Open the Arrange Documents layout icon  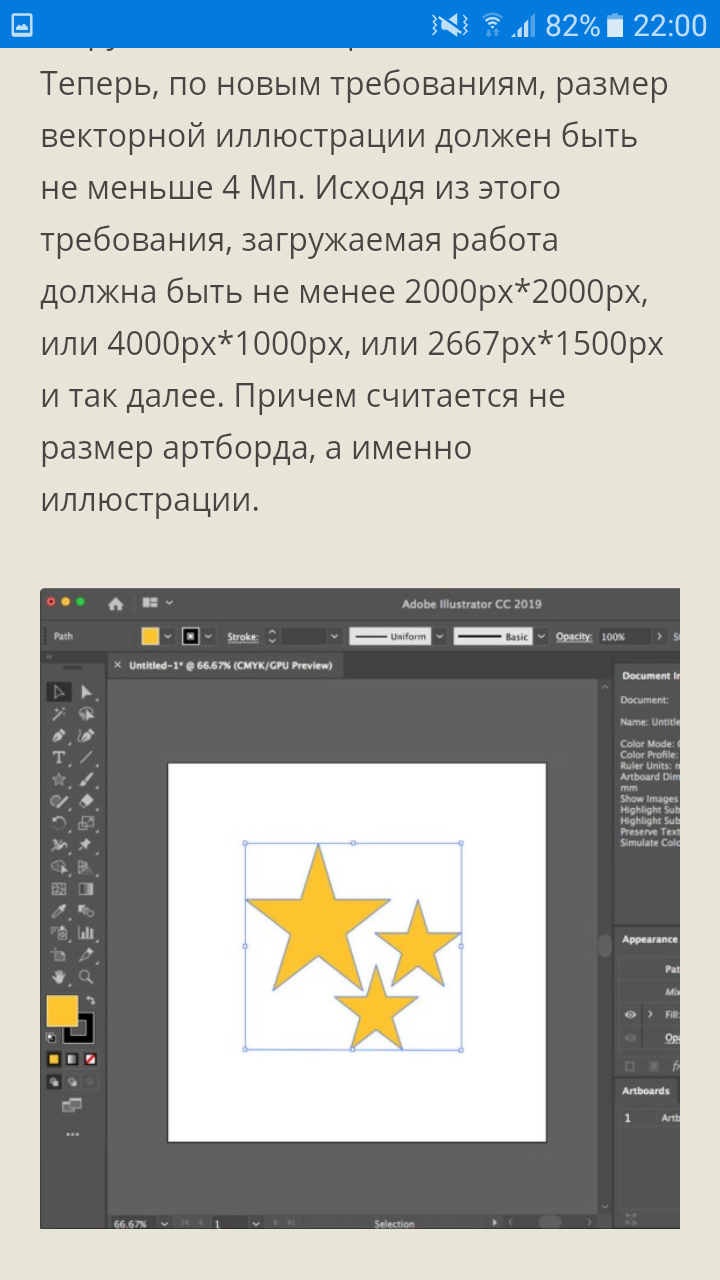[151, 603]
